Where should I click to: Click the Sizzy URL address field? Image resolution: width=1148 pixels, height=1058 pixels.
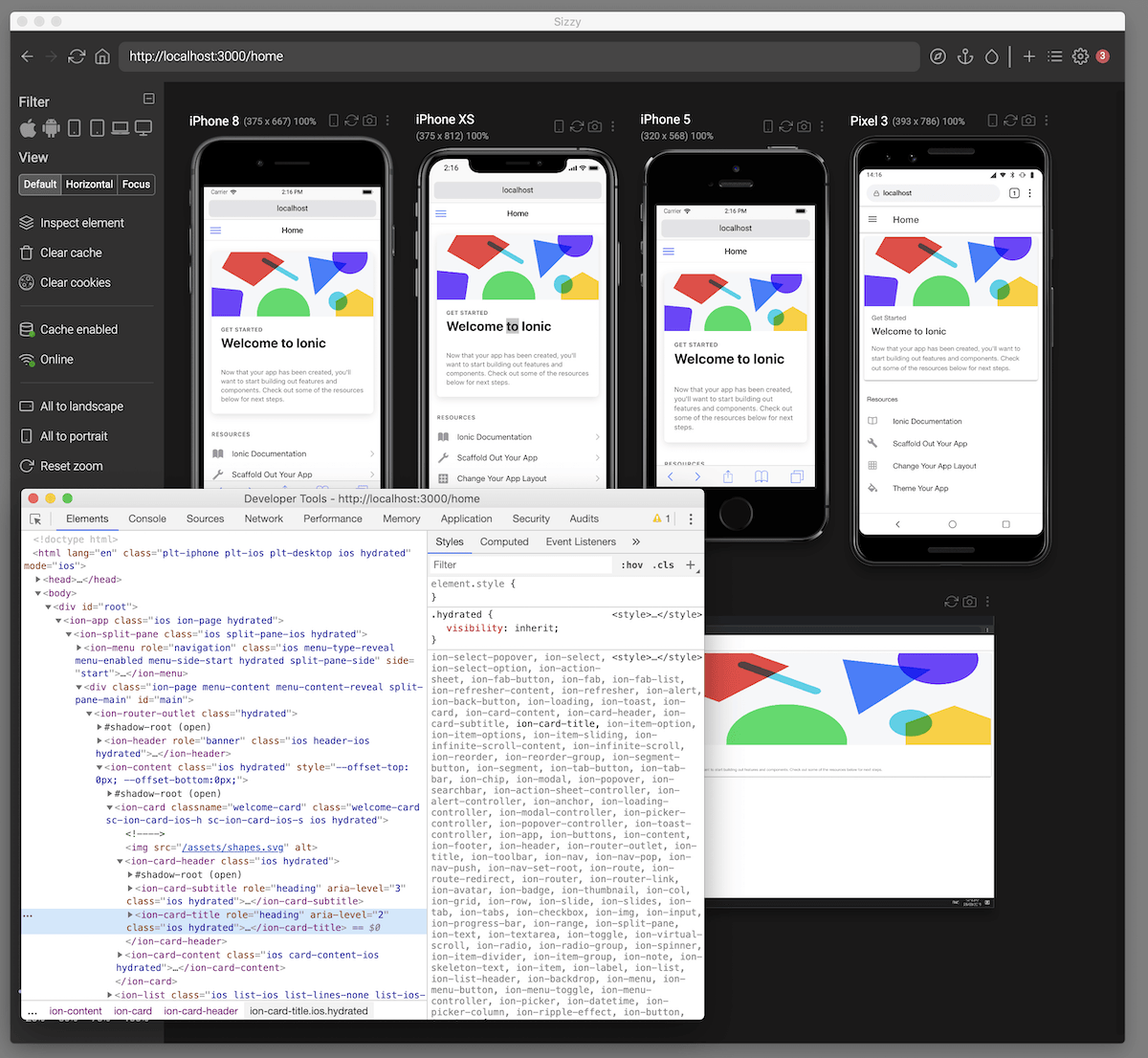(x=519, y=56)
